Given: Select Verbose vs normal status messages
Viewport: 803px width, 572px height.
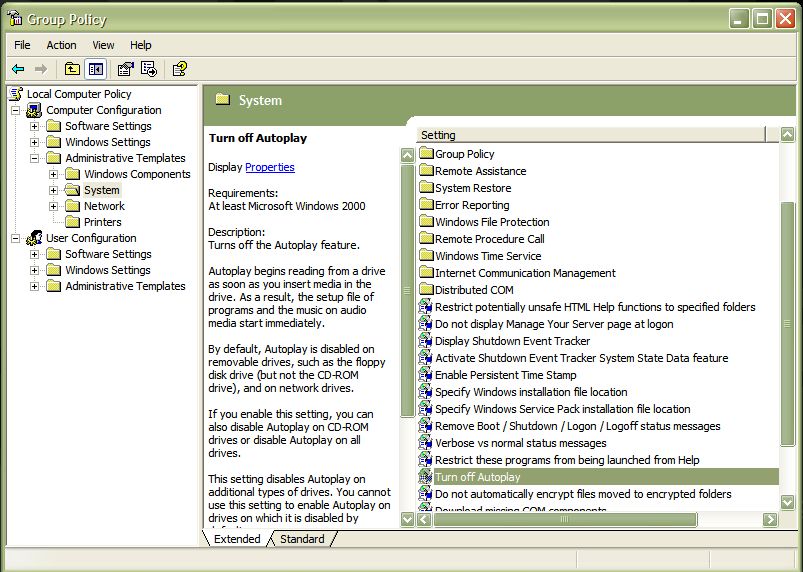Looking at the screenshot, I should pos(513,442).
